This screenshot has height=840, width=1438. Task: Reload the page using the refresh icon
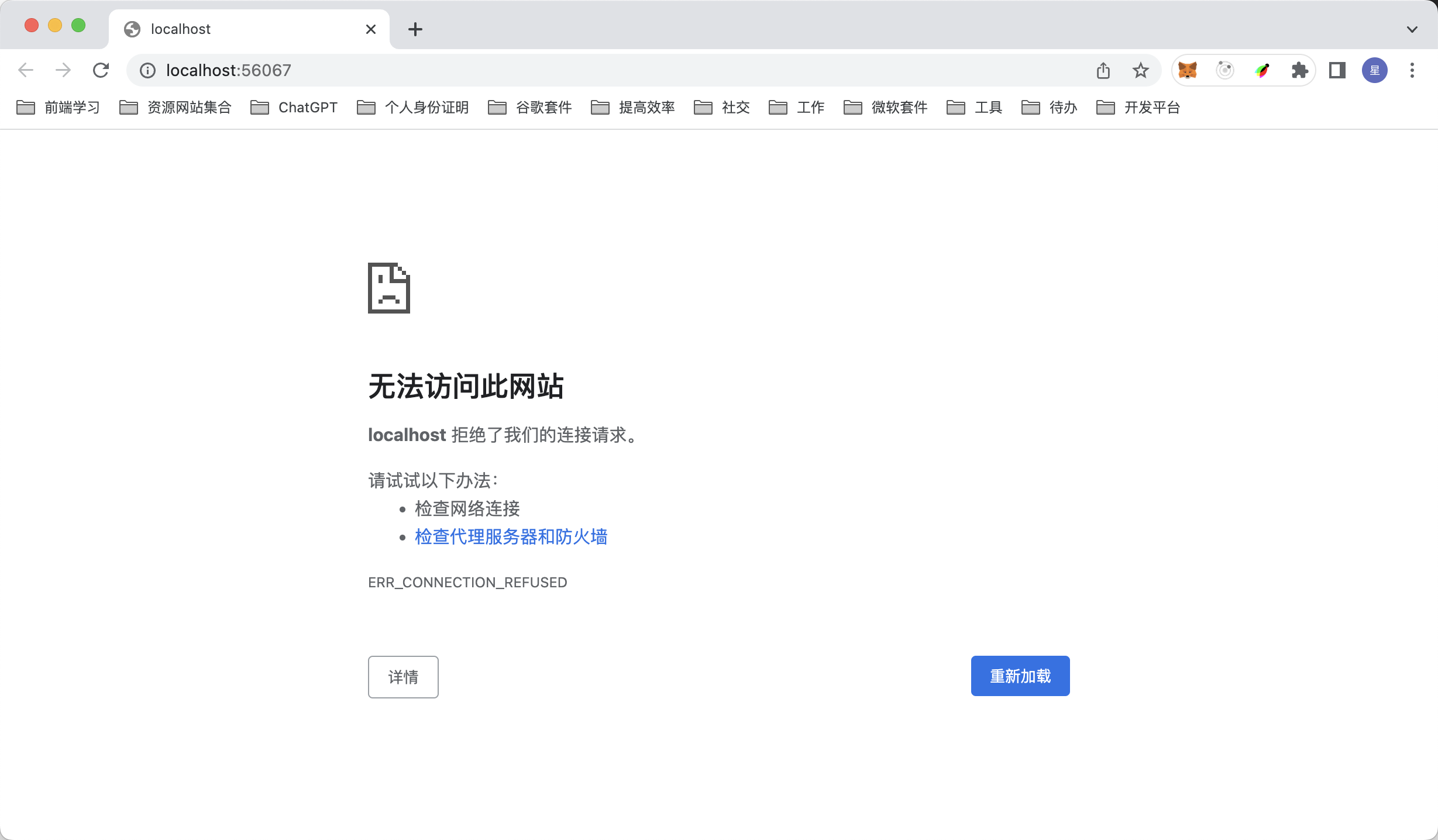[101, 70]
